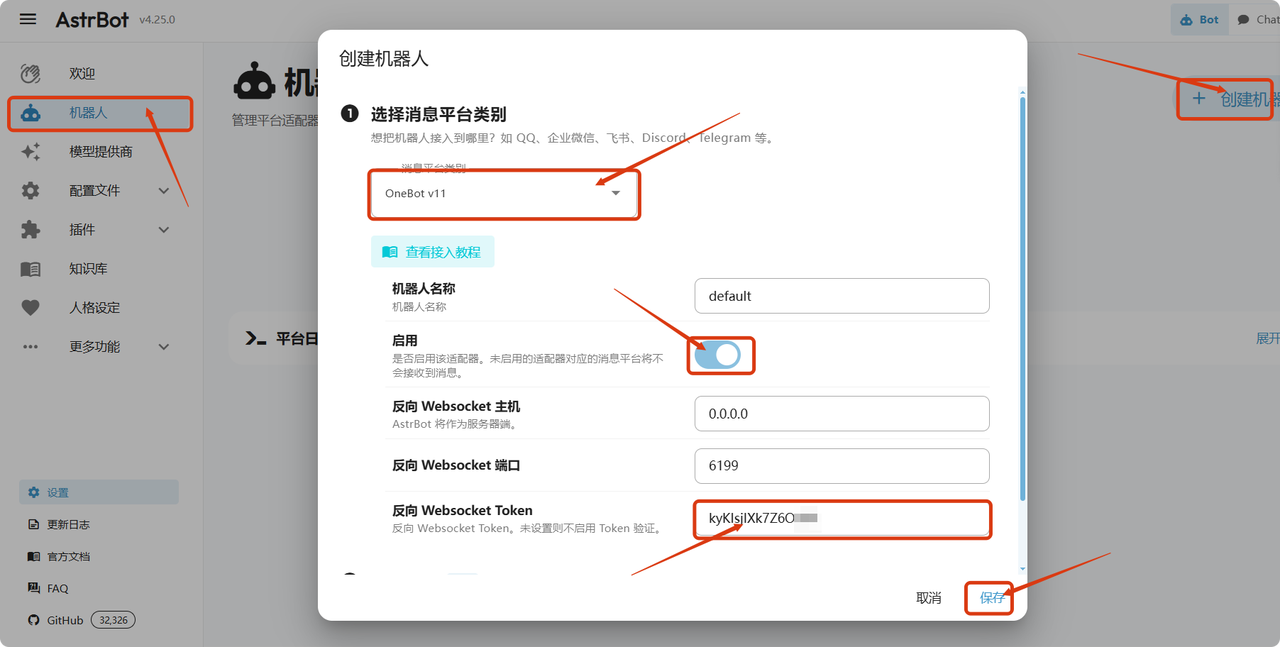
Task: Click the three-dots icon beside 更多功能
Action: click(x=31, y=347)
